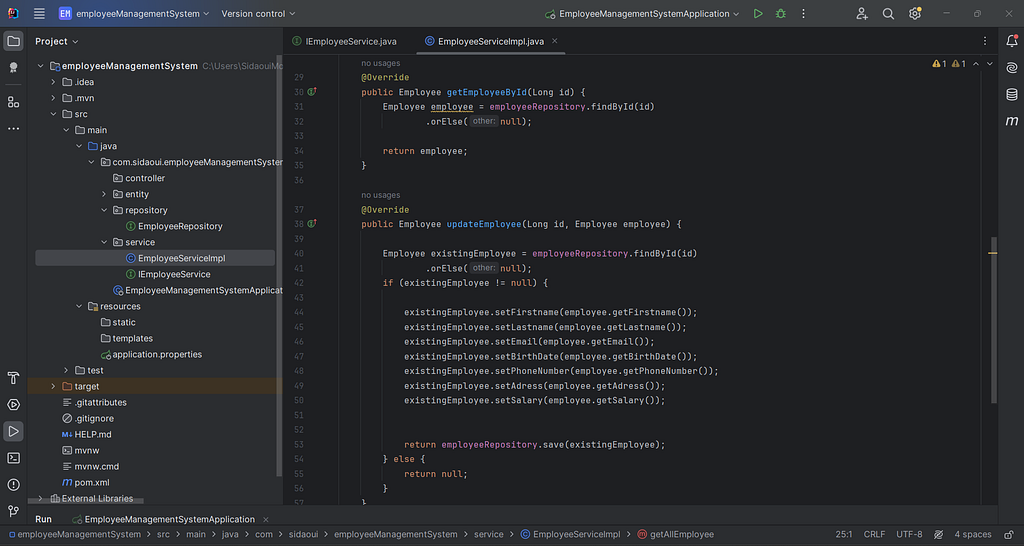Open the Database tool window
Viewport: 1024px width, 546px height.
coord(1012,95)
